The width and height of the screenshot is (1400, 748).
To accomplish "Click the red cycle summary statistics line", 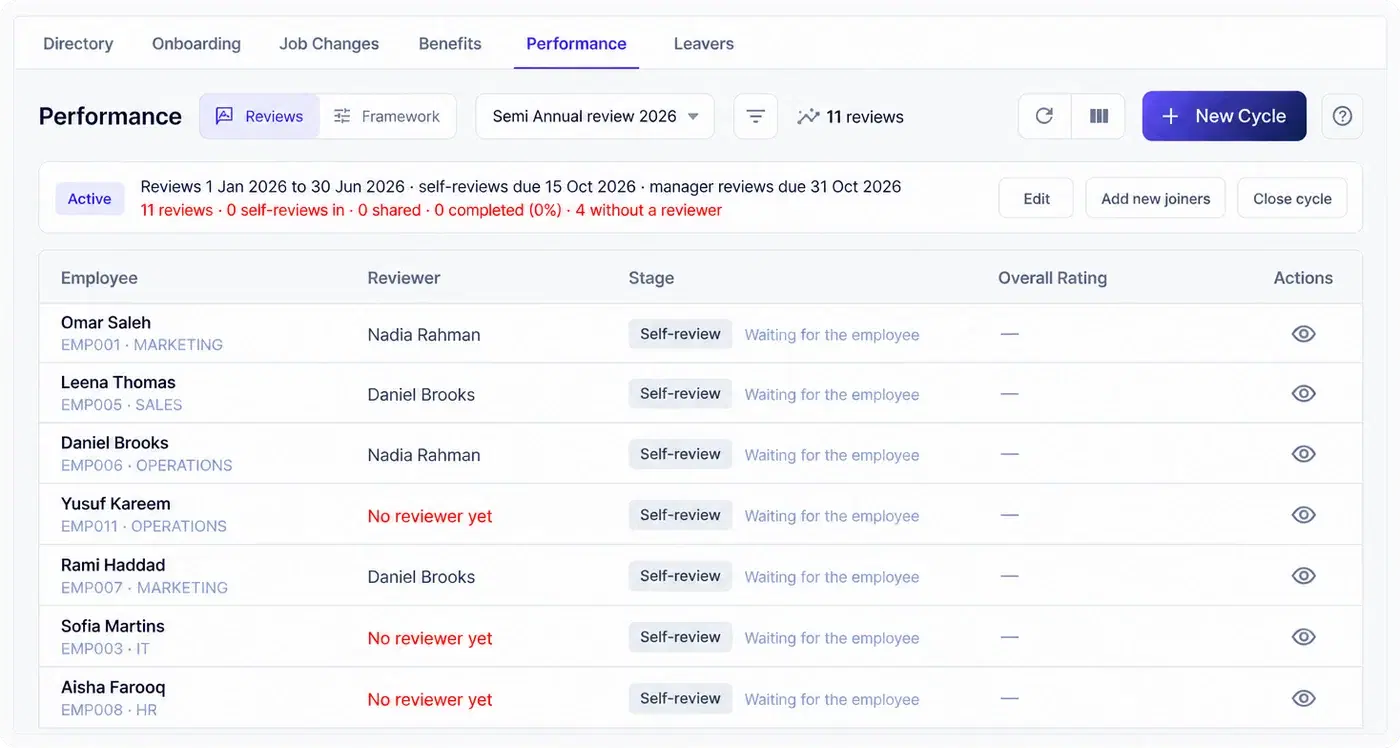I will click(431, 210).
